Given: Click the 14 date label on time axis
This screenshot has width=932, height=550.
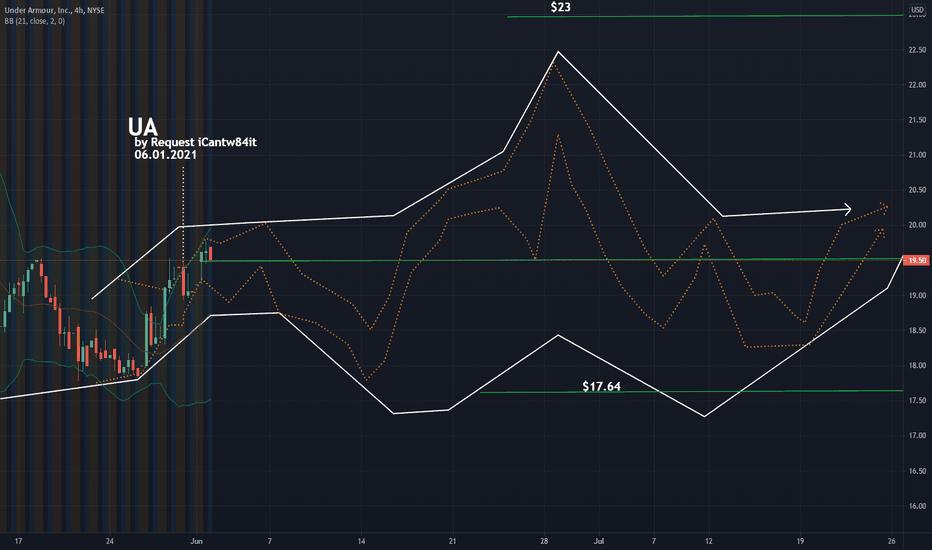Looking at the screenshot, I should click(x=361, y=541).
